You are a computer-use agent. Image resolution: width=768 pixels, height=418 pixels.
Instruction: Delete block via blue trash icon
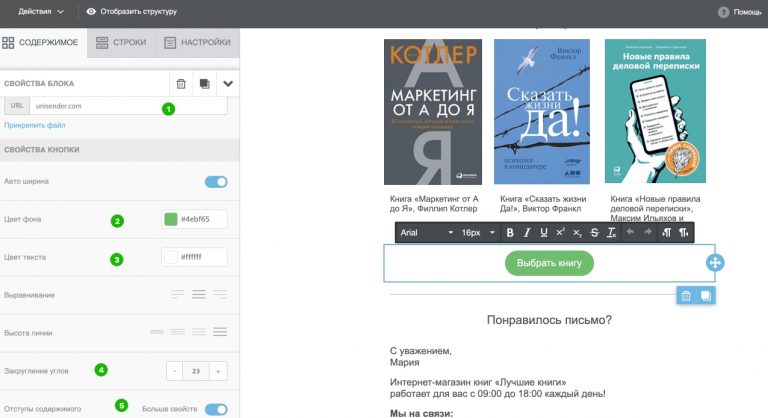[686, 295]
